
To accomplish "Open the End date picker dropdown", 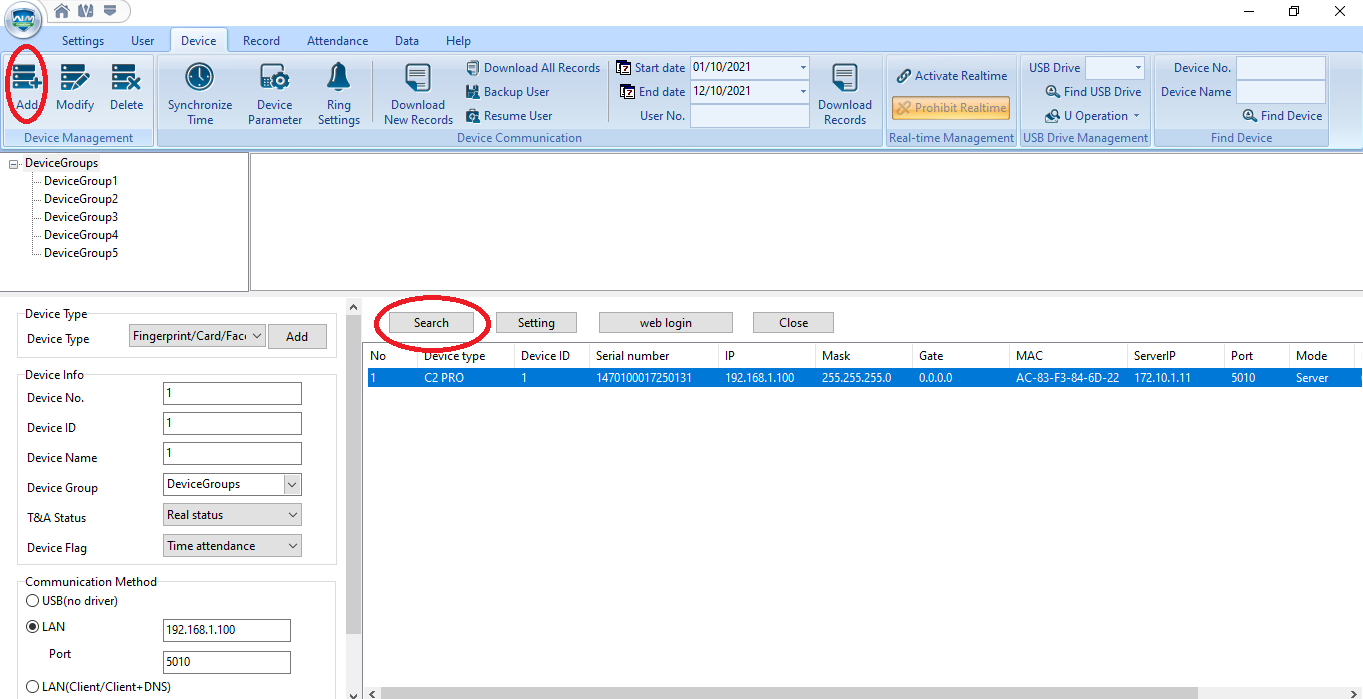I will 803,92.
